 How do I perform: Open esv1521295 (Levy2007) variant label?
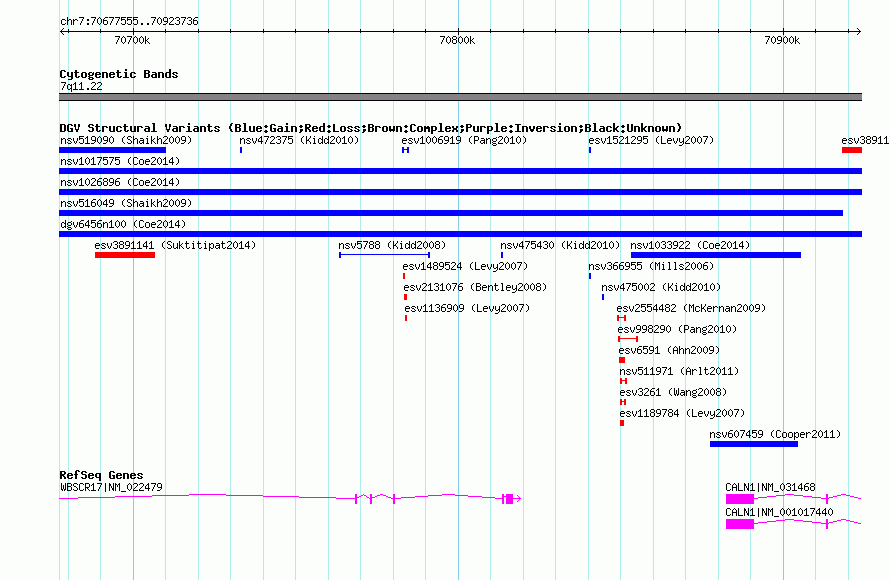click(651, 140)
